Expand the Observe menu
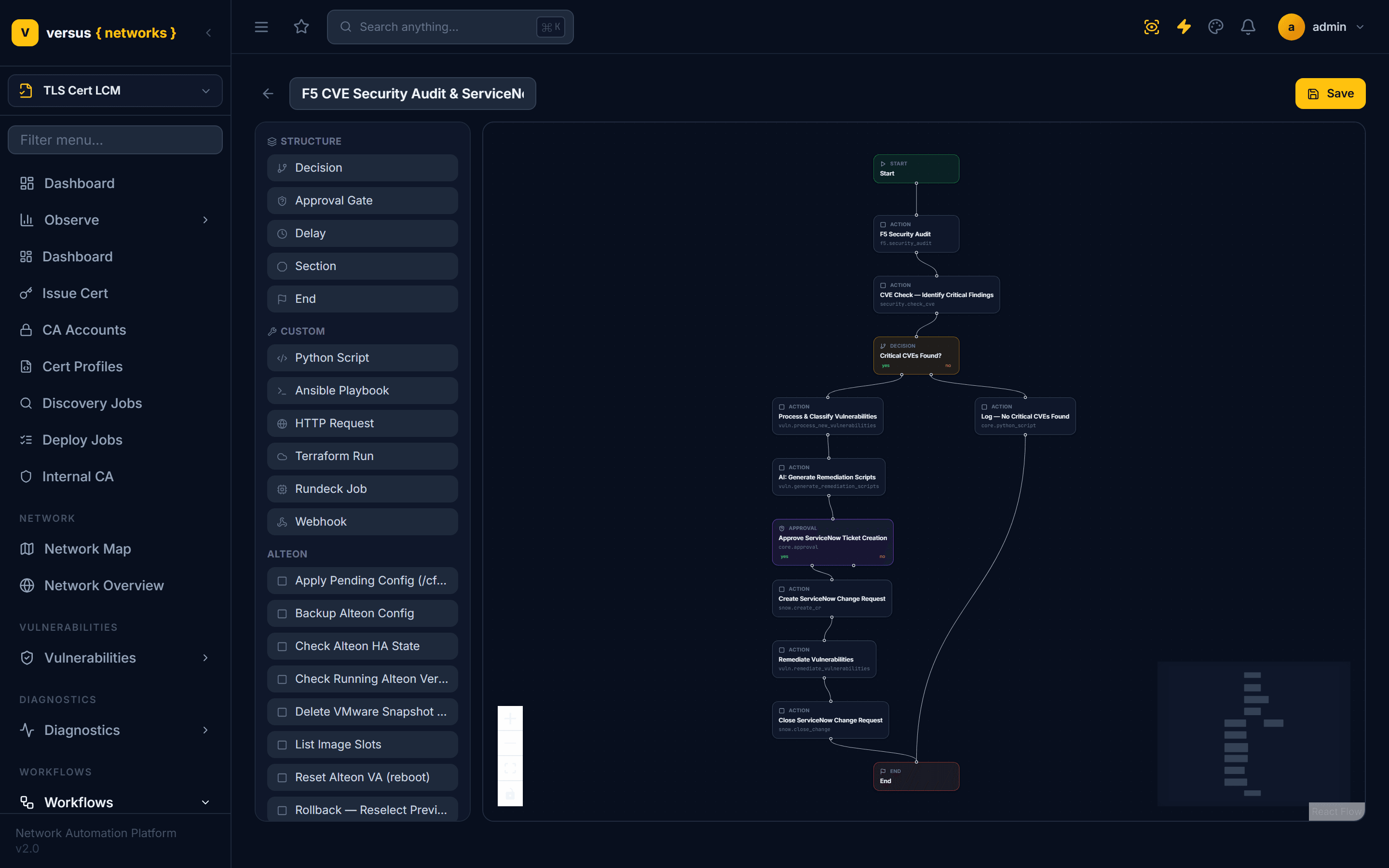This screenshot has width=1389, height=868. [115, 220]
